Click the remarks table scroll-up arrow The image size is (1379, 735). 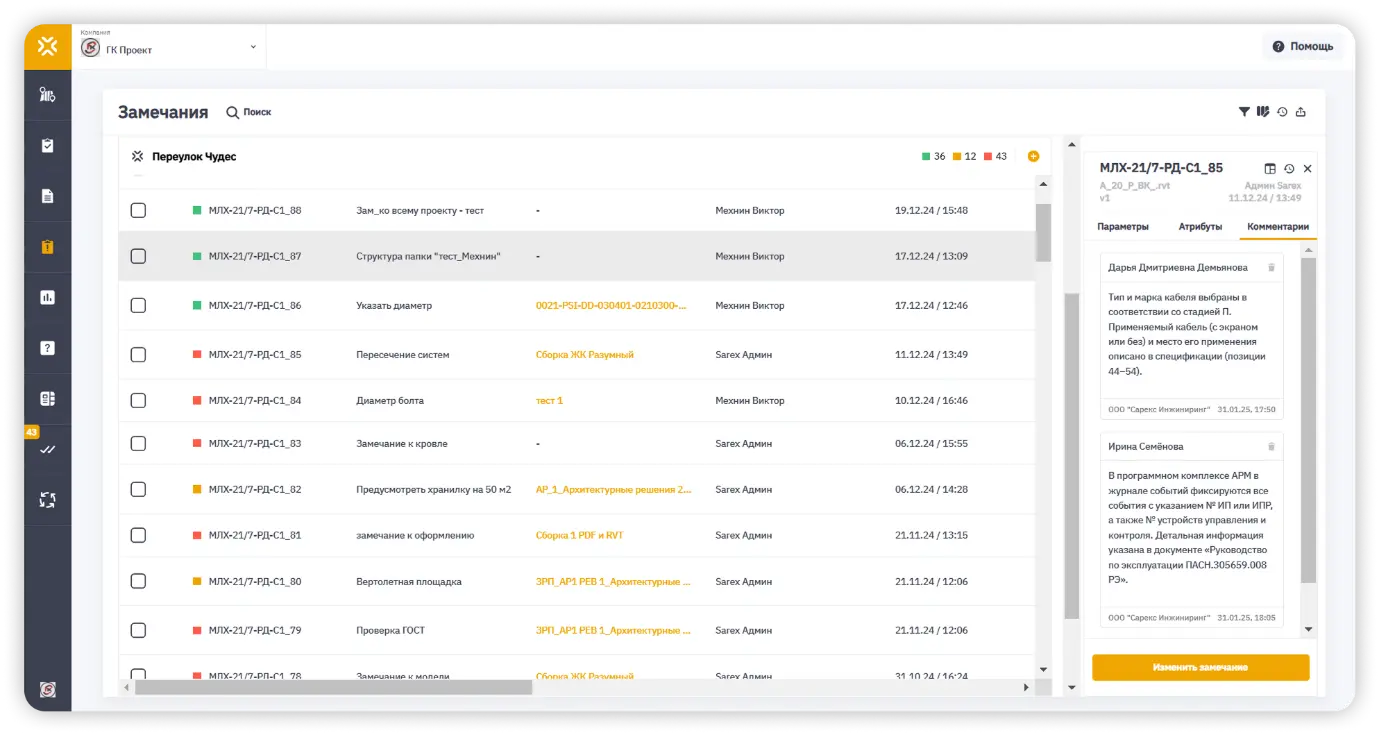click(x=1043, y=184)
